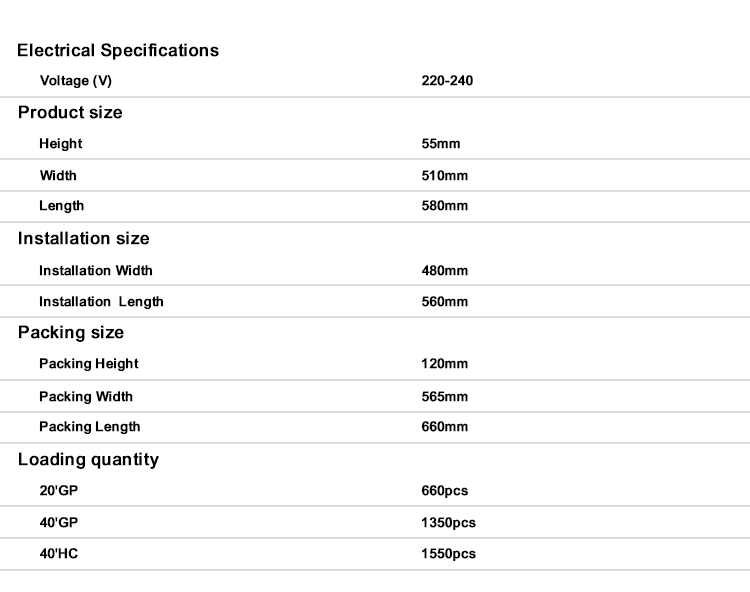Click the 480mm installation width value
This screenshot has width=750, height=592.
pyautogui.click(x=445, y=271)
